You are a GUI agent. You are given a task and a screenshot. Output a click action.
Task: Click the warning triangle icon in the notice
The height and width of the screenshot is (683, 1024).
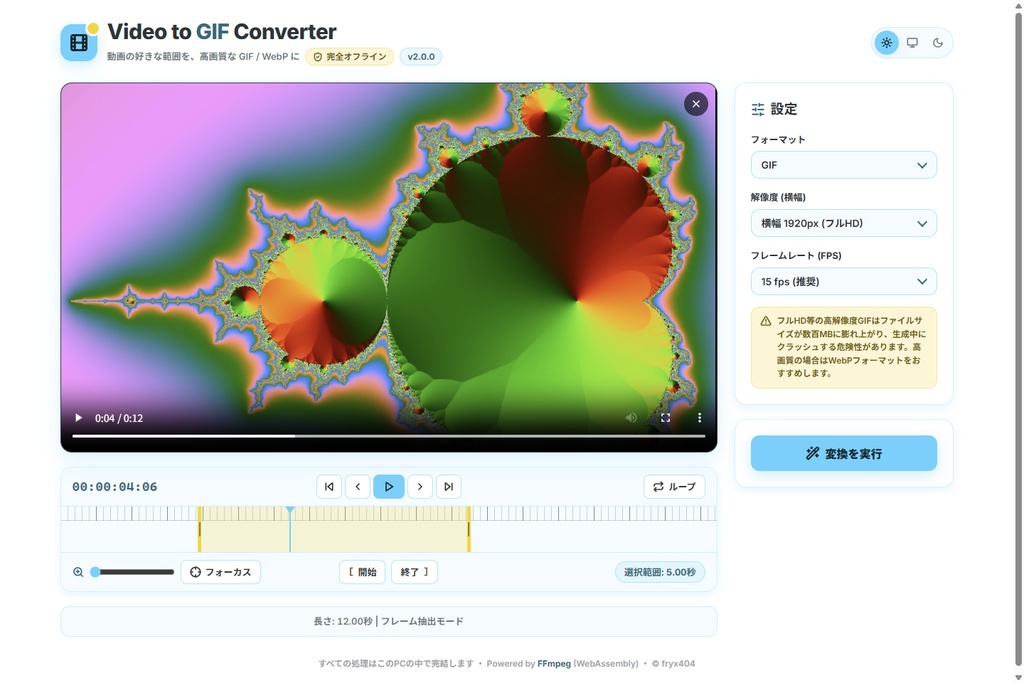tap(765, 321)
